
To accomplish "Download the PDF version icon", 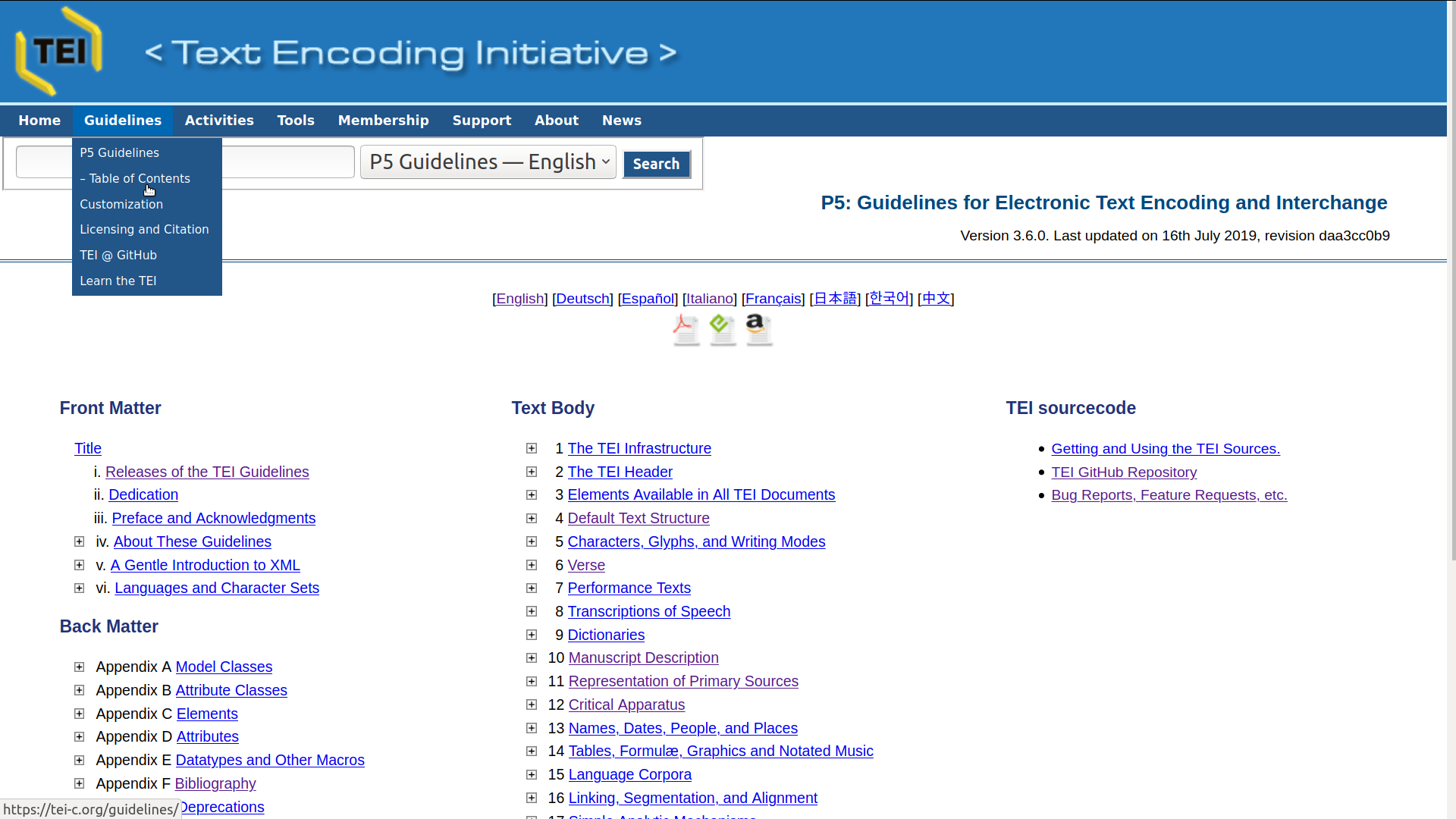I will pyautogui.click(x=686, y=330).
